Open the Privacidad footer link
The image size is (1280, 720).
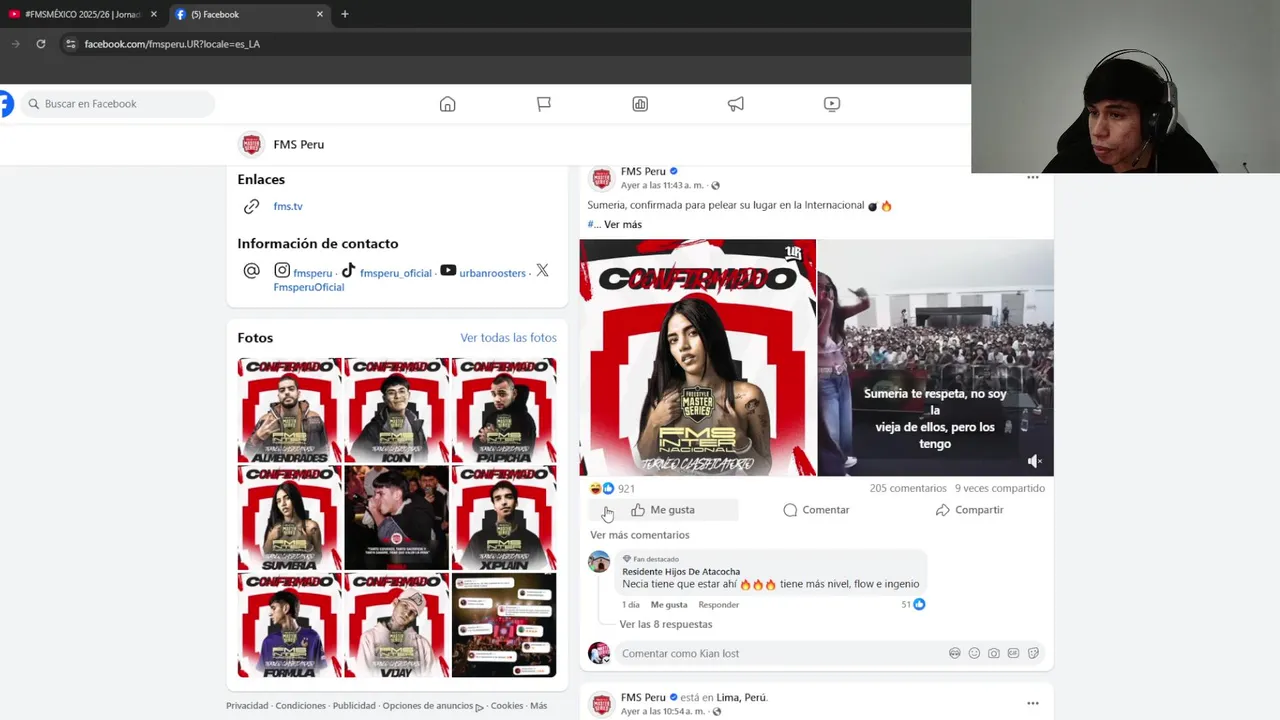tap(247, 706)
